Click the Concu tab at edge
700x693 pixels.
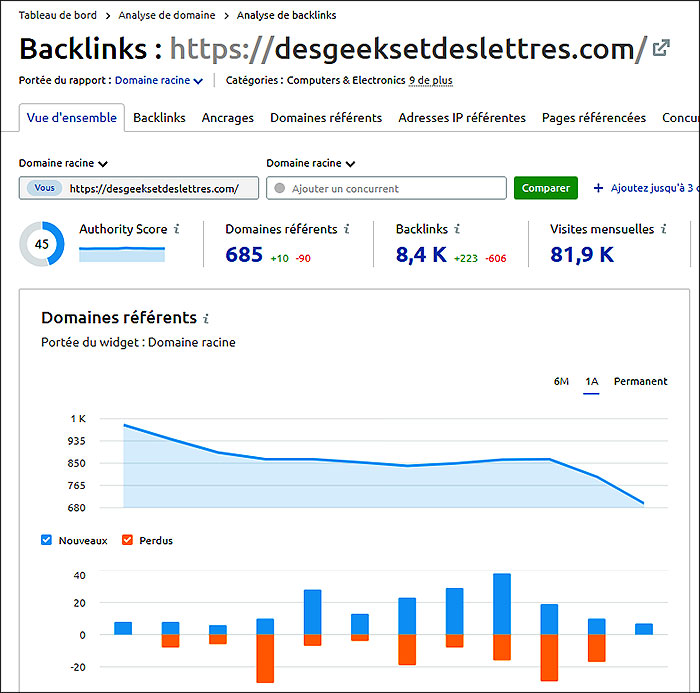(680, 118)
